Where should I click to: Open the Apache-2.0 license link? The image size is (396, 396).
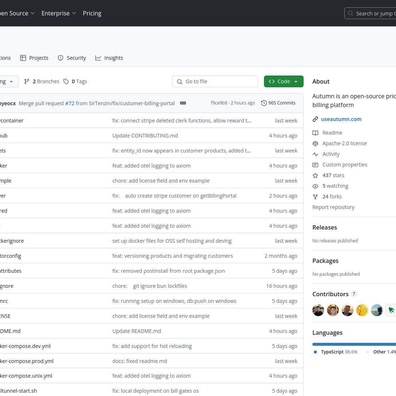click(x=344, y=143)
